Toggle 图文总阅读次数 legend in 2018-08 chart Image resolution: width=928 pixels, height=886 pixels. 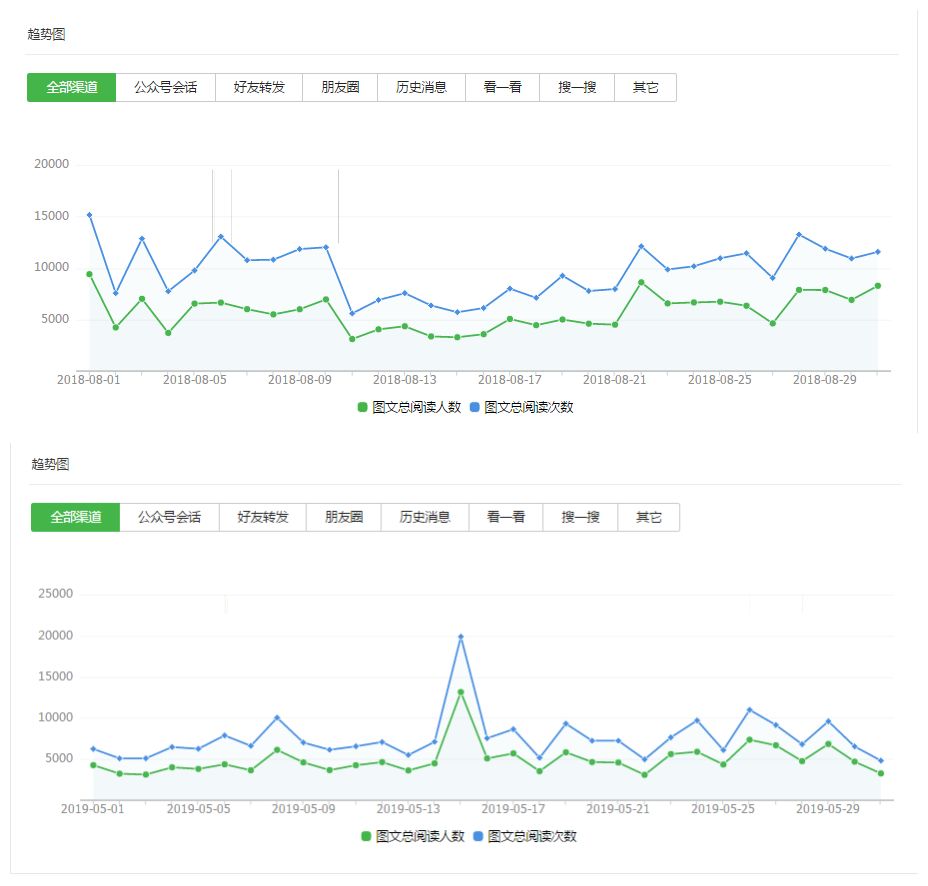pos(521,407)
